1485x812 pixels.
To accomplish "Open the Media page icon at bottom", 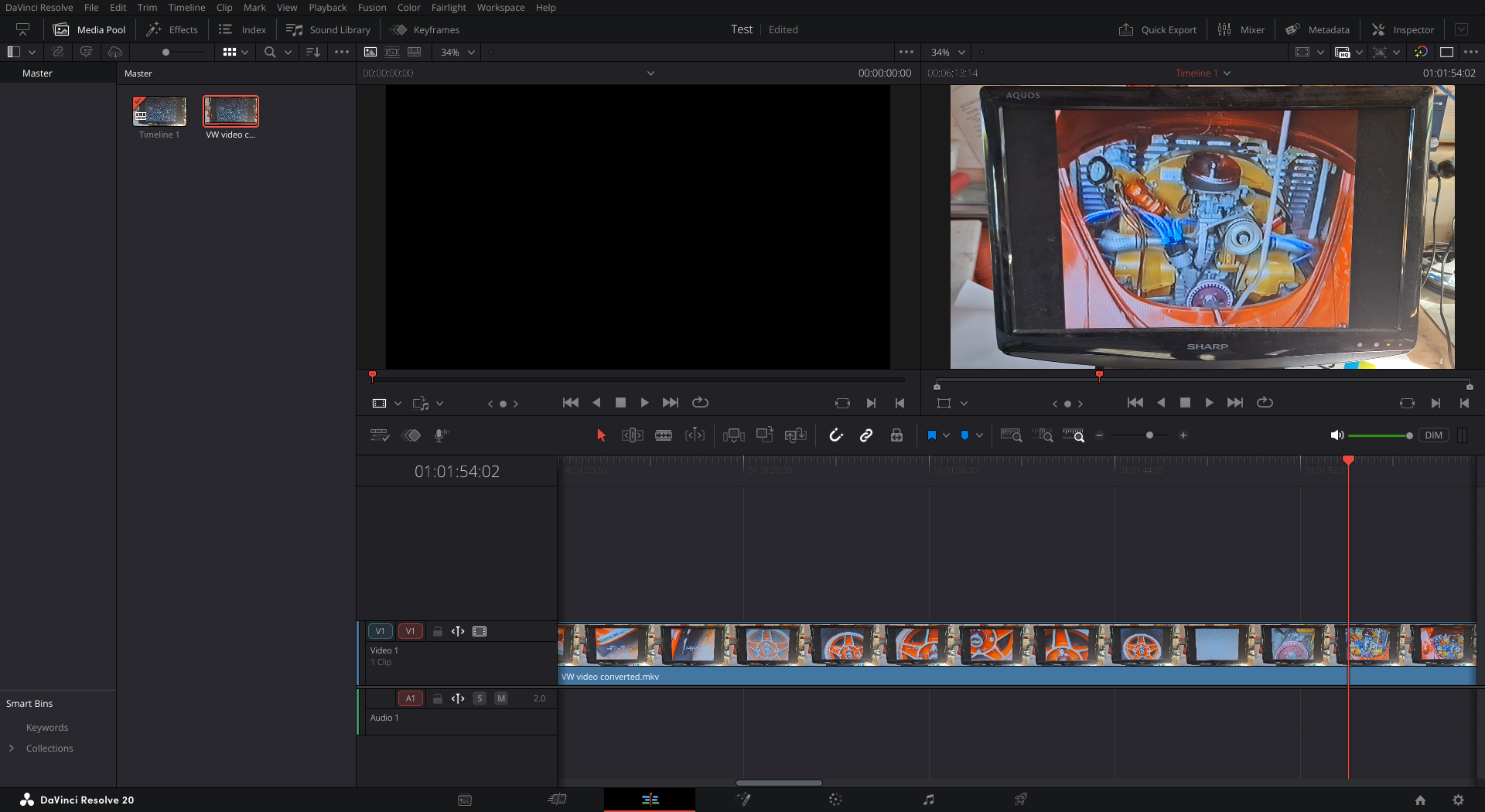I will 465,800.
